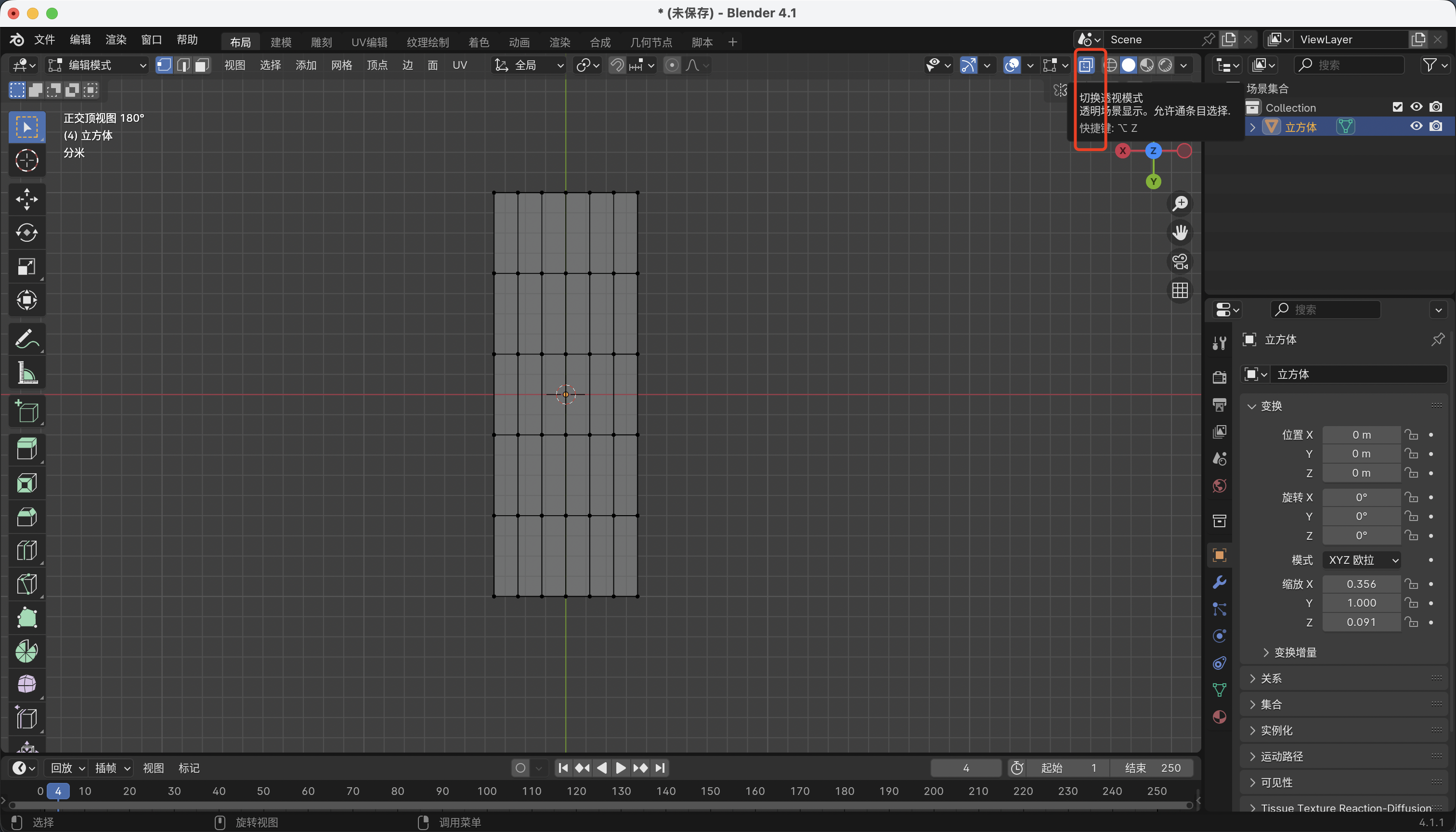Uncheck Collection exclude checkbox
The width and height of the screenshot is (1456, 832).
pyautogui.click(x=1397, y=107)
